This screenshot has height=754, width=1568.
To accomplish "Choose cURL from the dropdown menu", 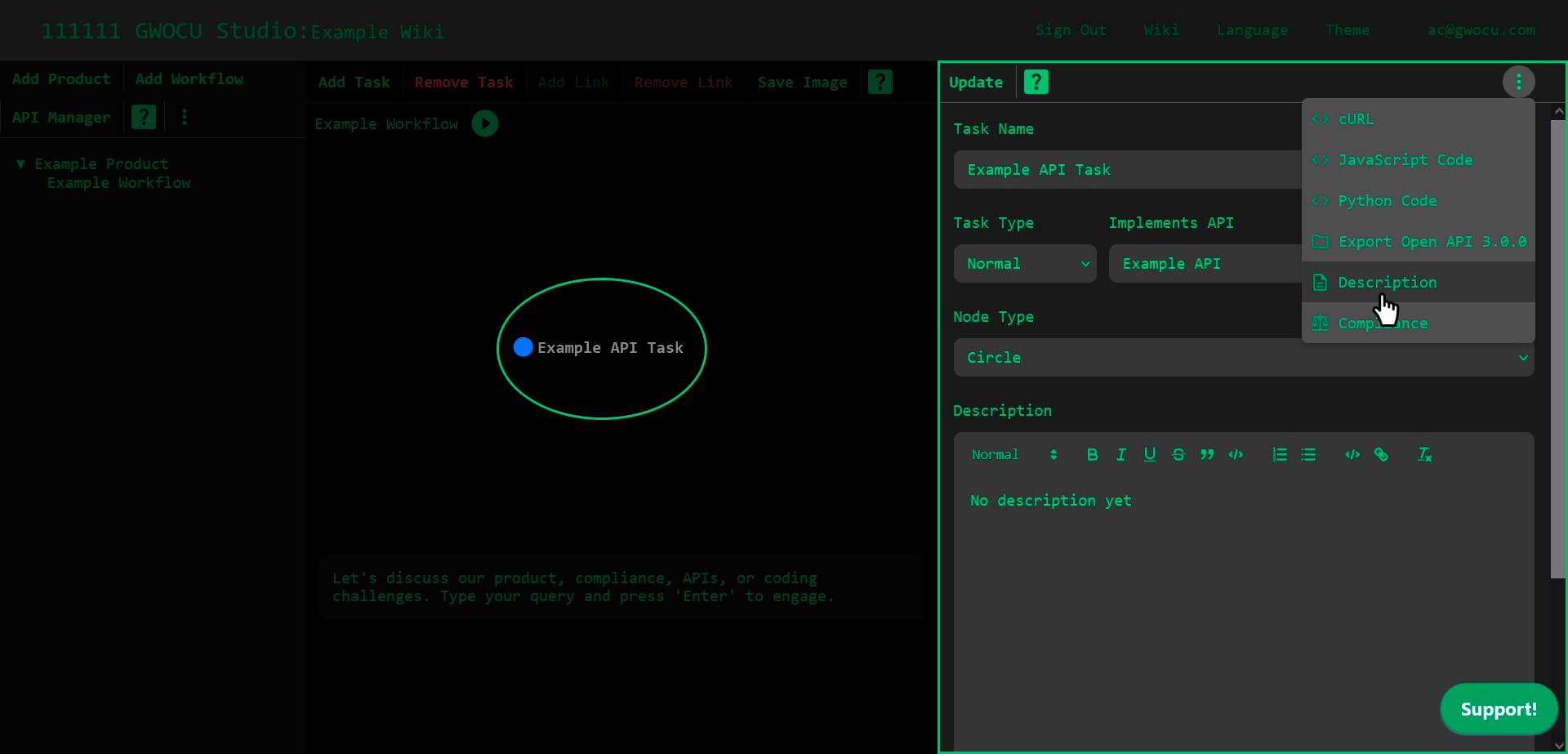I will 1418,119.
